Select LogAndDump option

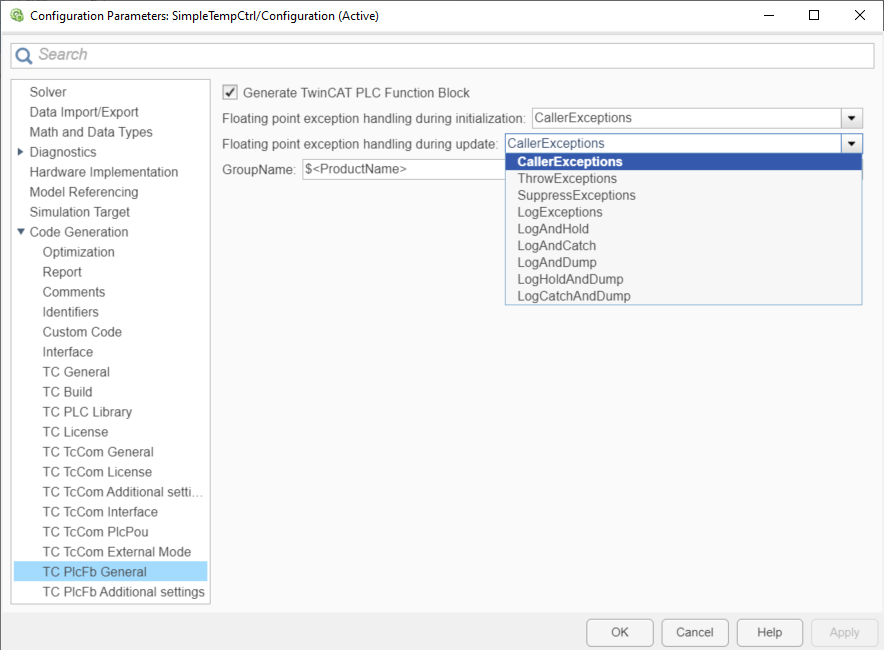(x=683, y=263)
